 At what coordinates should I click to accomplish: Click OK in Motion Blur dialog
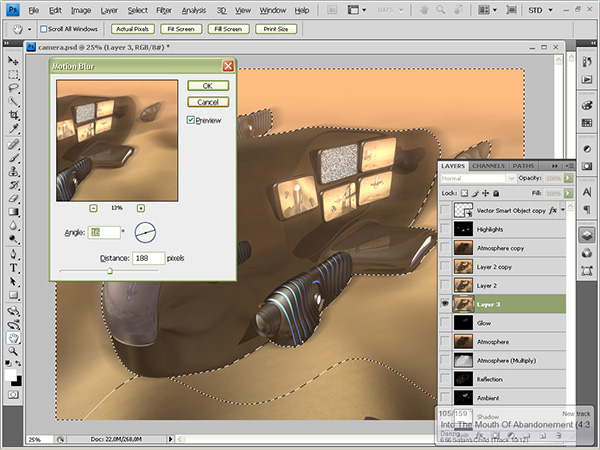[x=208, y=86]
